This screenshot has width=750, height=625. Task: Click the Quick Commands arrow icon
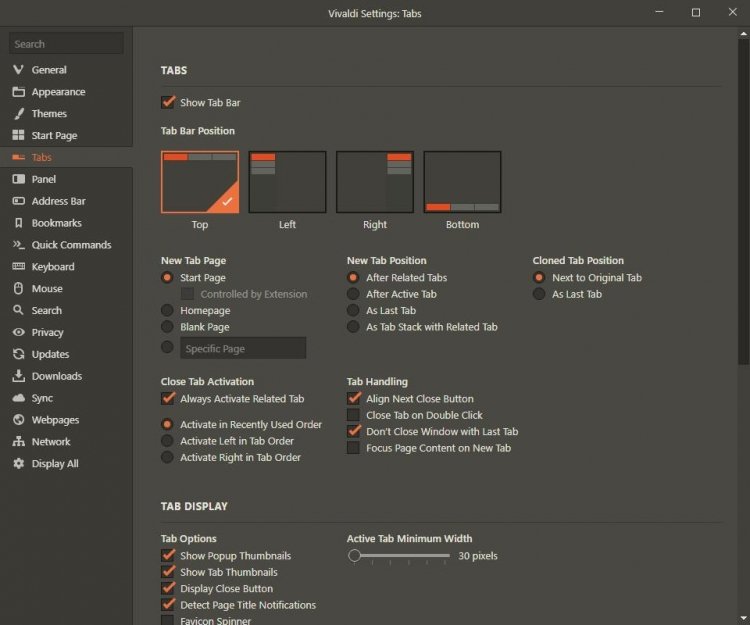[18, 244]
